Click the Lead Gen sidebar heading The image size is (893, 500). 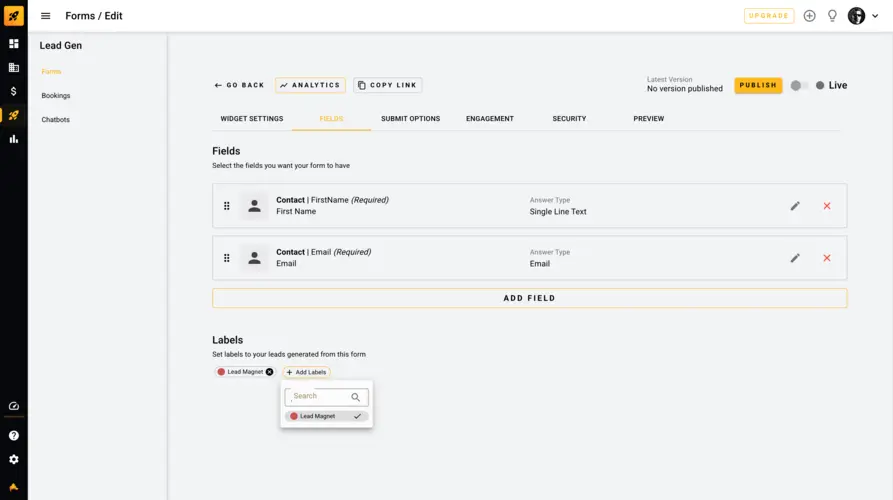(x=61, y=46)
